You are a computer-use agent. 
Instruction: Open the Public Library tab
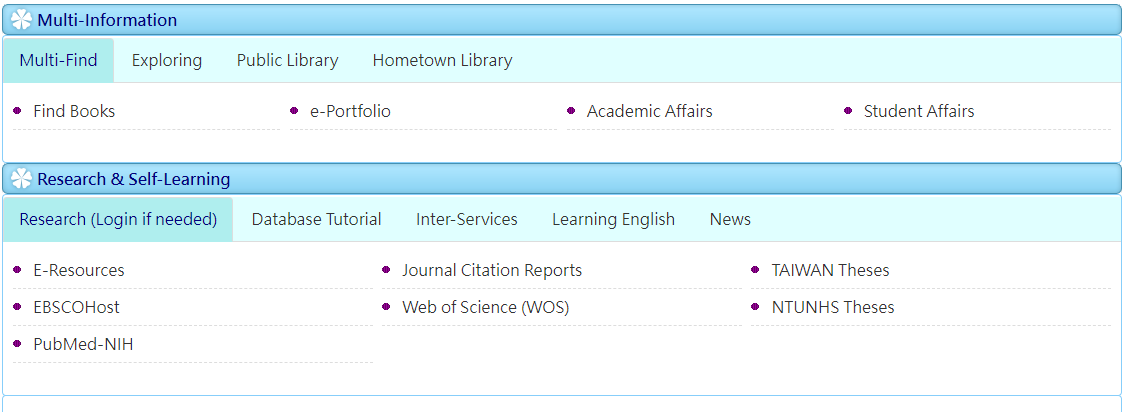[287, 61]
